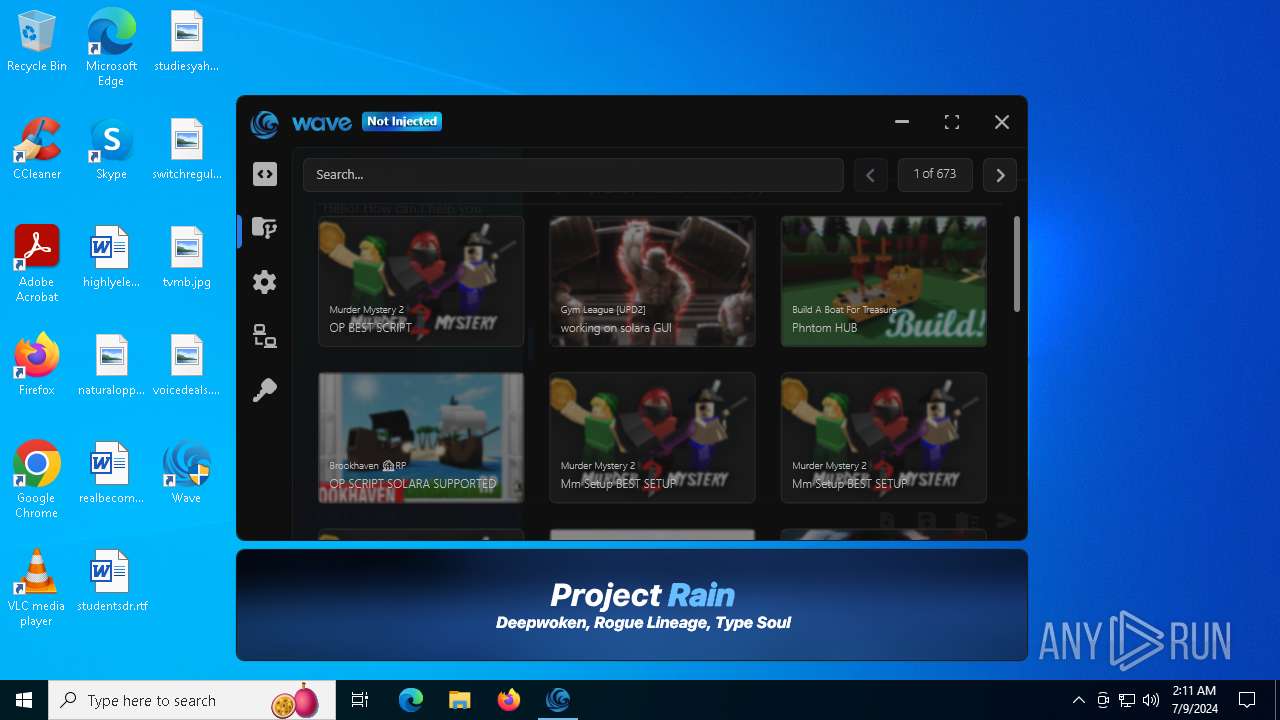Open middle Mm Setup BEST SETUP card

[x=652, y=437]
